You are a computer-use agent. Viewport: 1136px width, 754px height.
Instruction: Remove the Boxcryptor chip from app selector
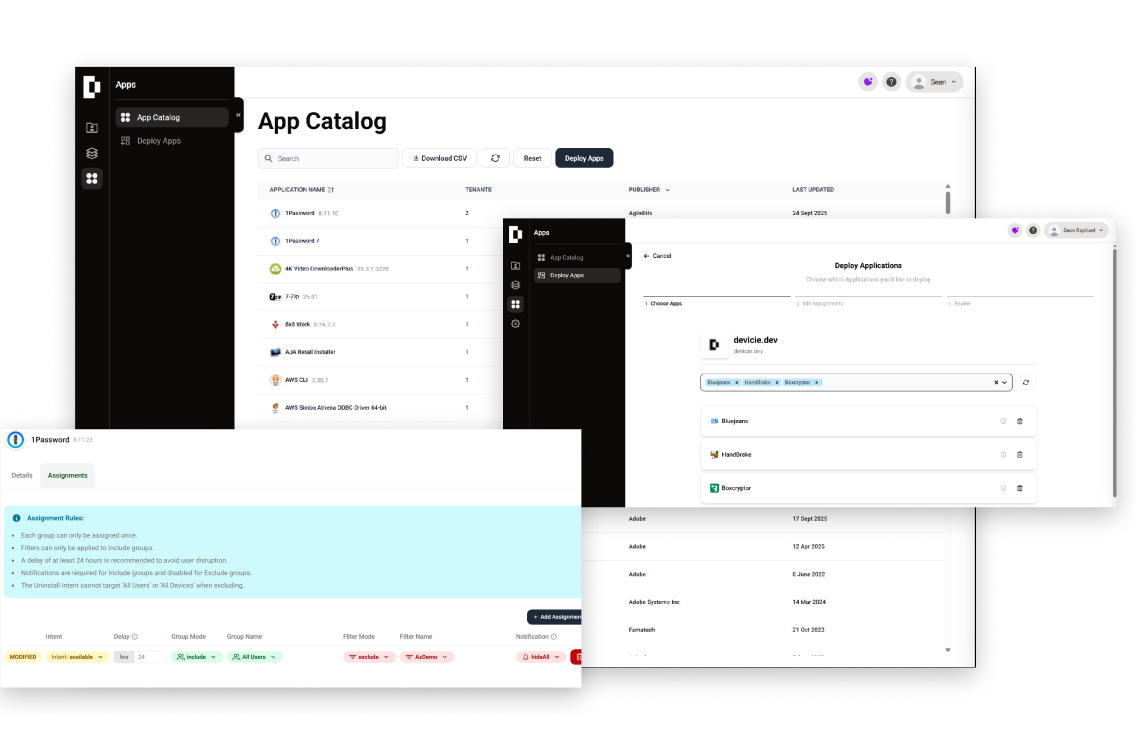point(816,382)
